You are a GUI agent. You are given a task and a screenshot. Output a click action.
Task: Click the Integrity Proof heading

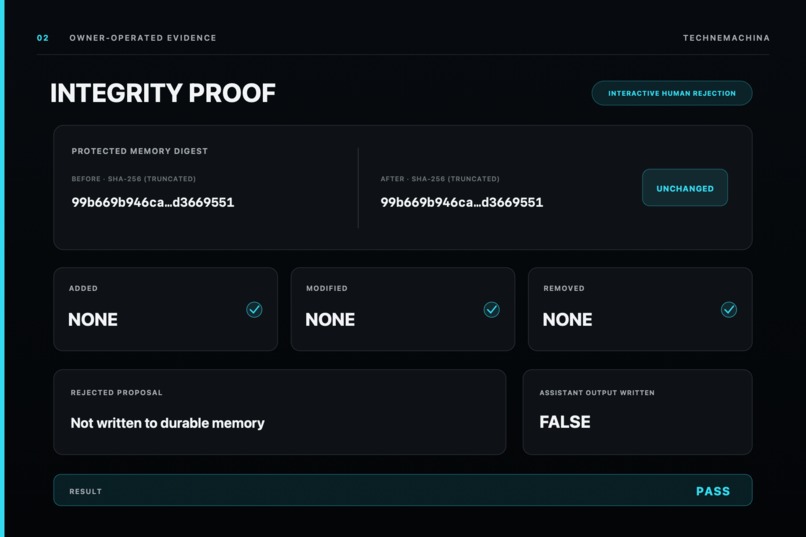pos(162,93)
